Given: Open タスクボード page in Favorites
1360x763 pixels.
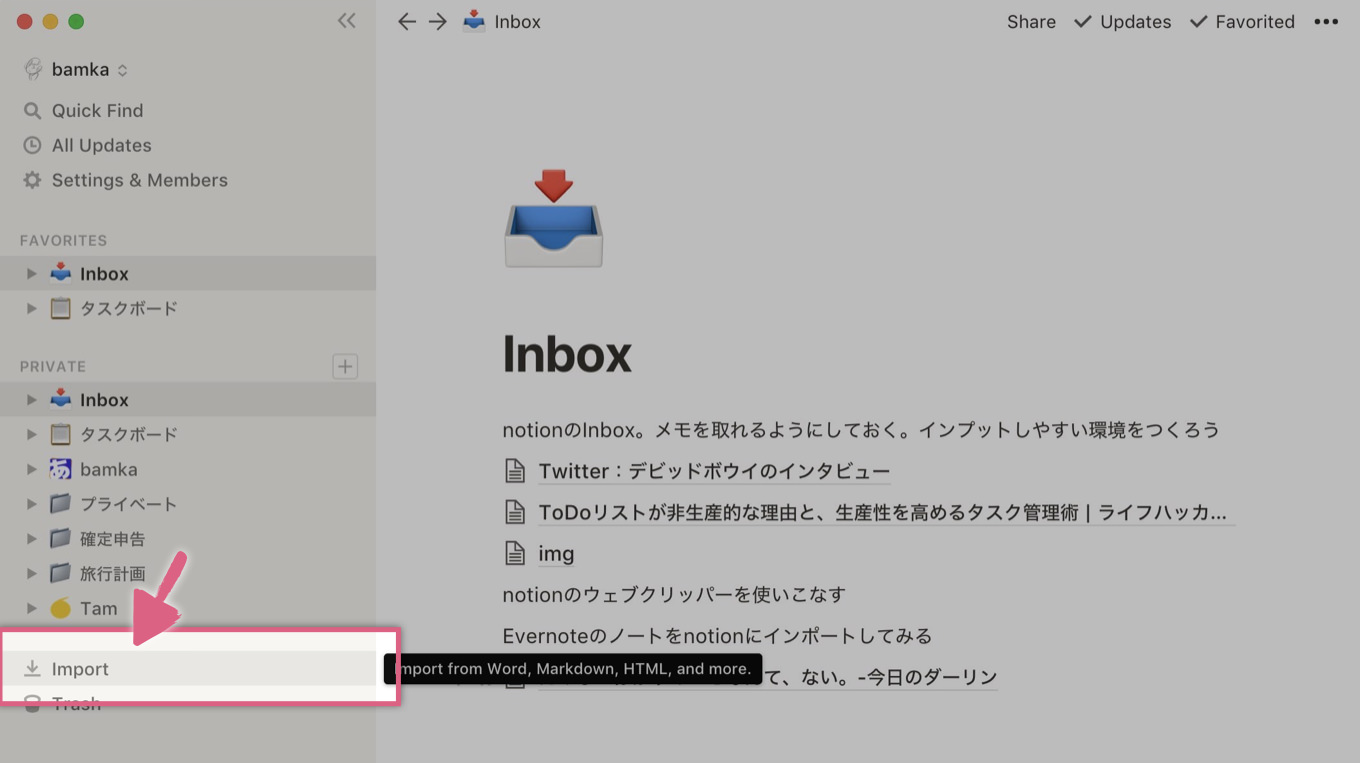Looking at the screenshot, I should coord(129,309).
